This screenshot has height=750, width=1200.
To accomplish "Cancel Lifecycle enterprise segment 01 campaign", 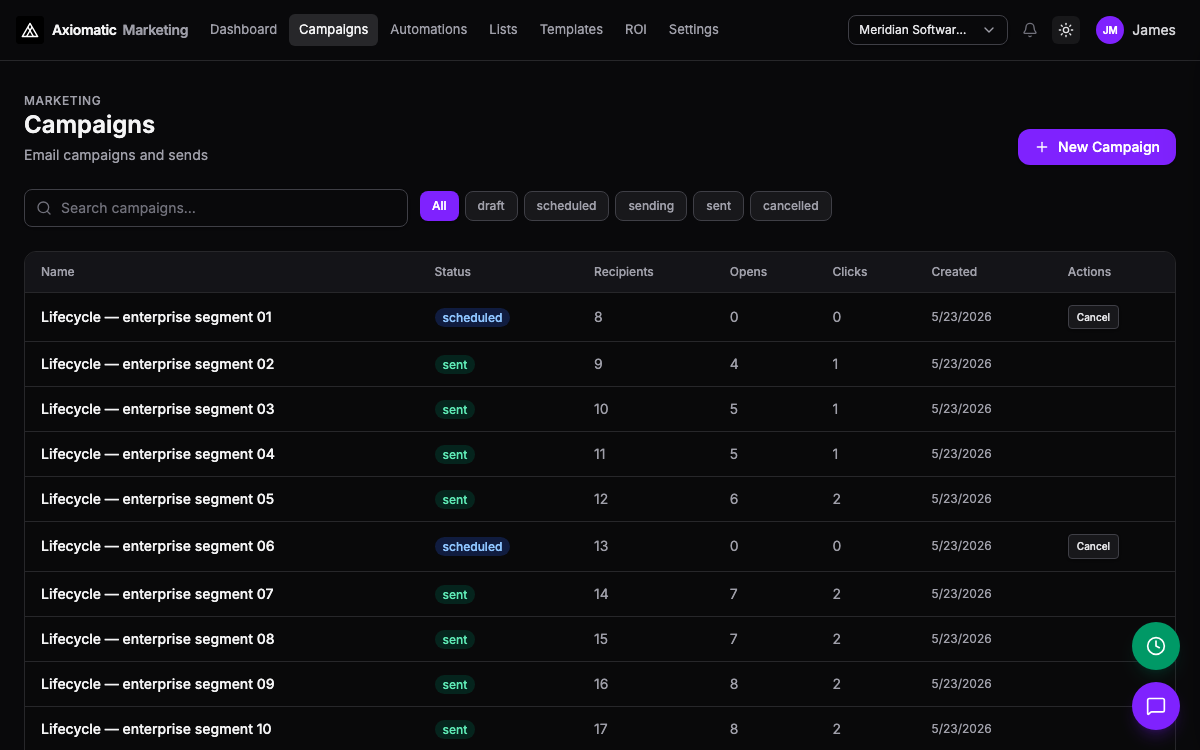I will (1093, 317).
